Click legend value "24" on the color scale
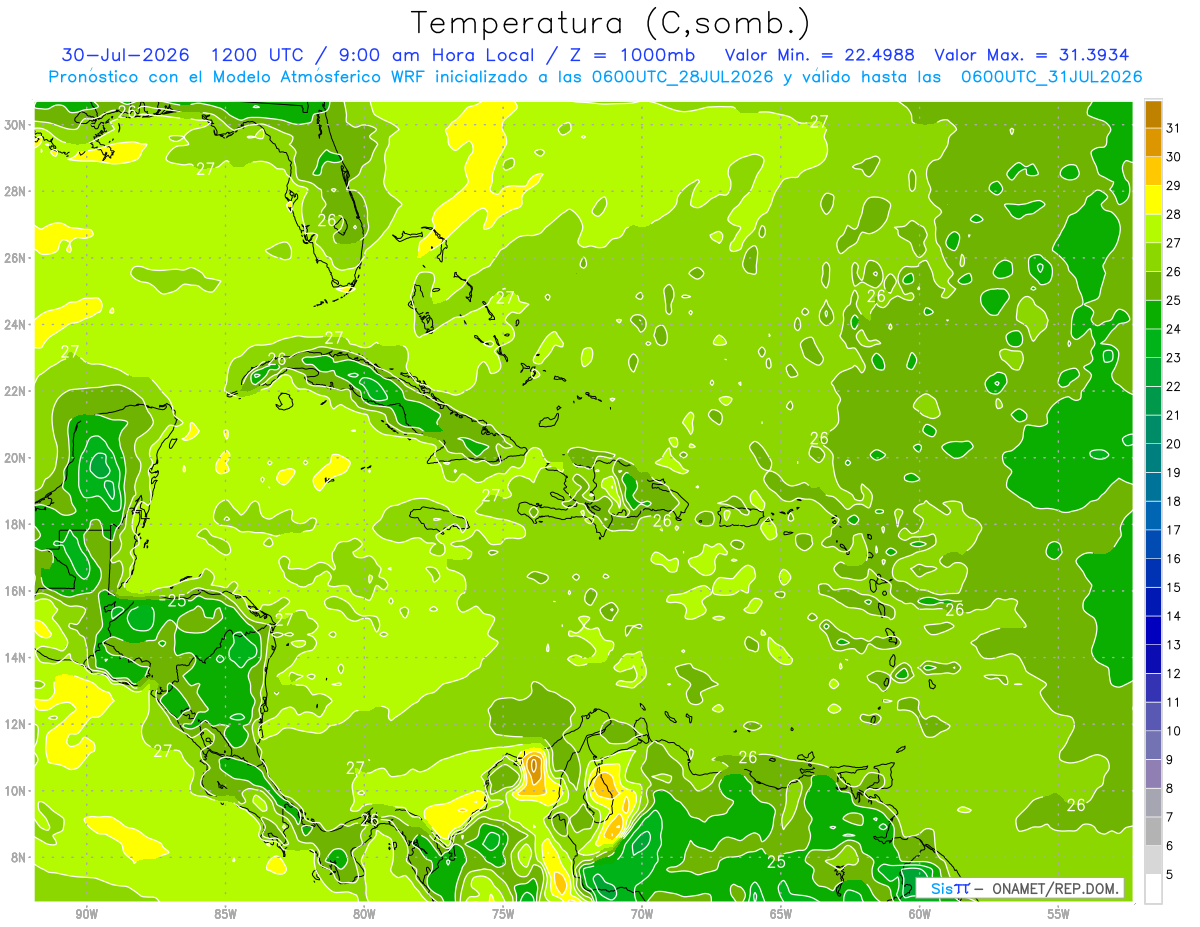1200x927 pixels. pyautogui.click(x=1173, y=329)
